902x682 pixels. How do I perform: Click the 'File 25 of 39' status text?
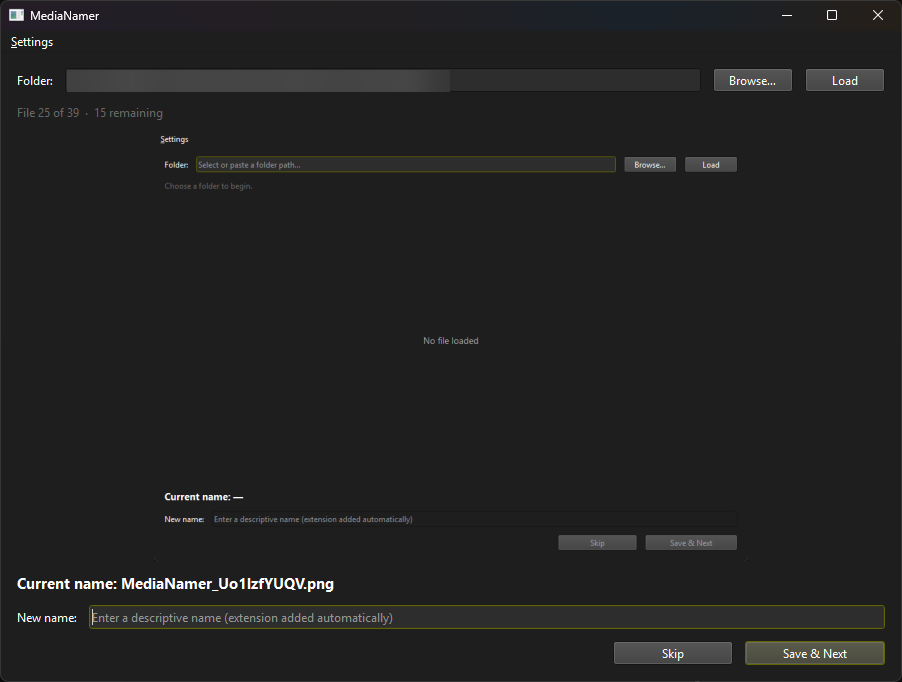[48, 113]
